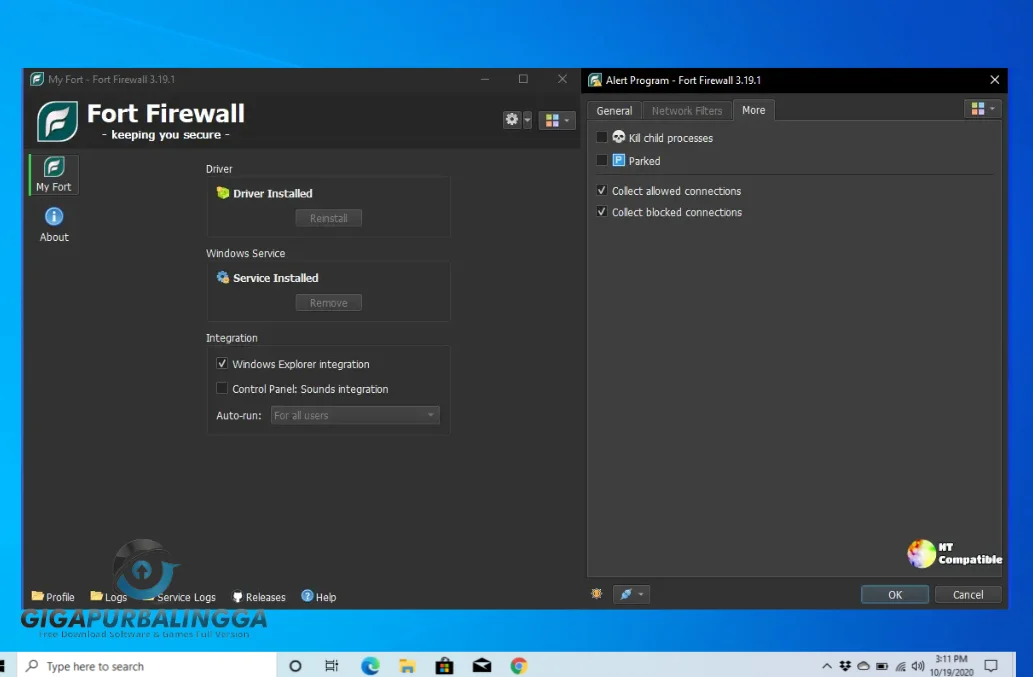Image resolution: width=1033 pixels, height=677 pixels.
Task: Open Microsoft Store from the taskbar
Action: (445, 666)
